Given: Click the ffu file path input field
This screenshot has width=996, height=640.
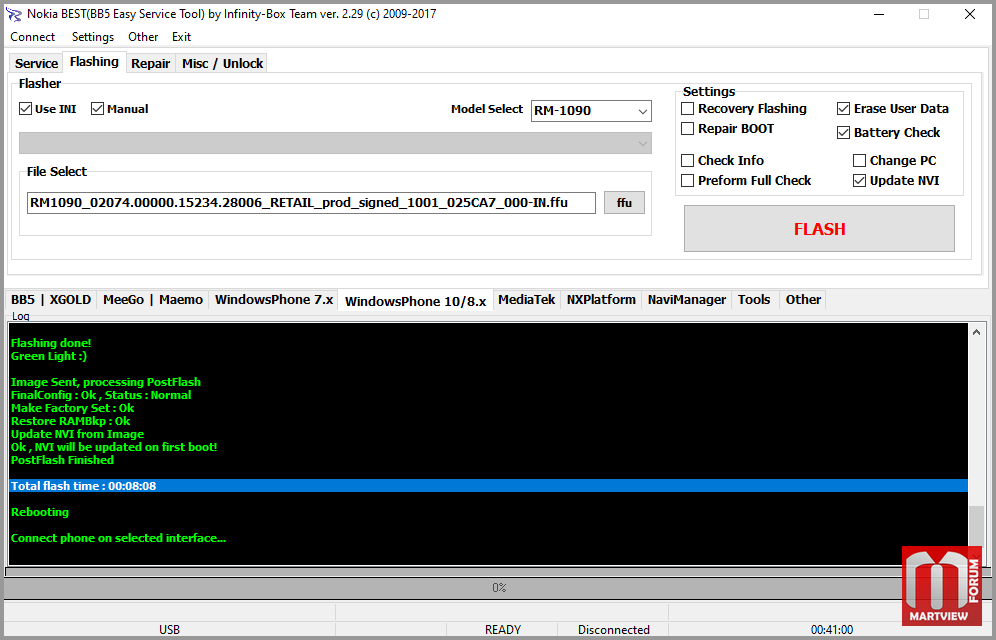Looking at the screenshot, I should (x=311, y=203).
